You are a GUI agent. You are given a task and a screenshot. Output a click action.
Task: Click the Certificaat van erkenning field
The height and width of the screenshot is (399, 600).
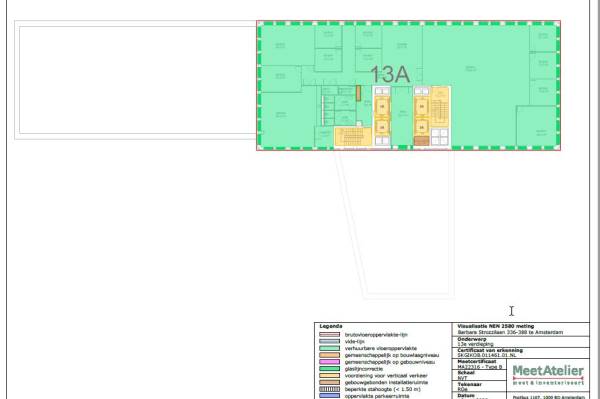click(521, 353)
